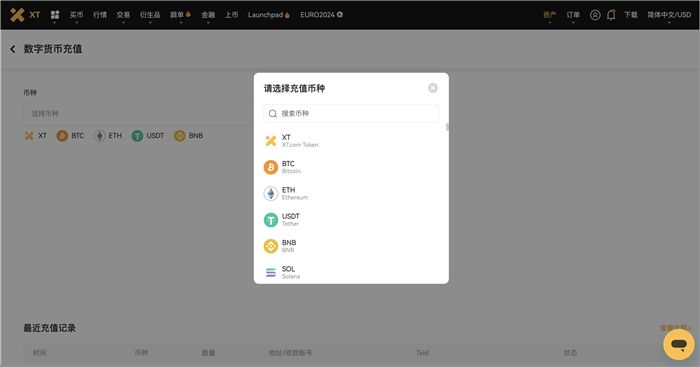Open the apps grid menu icon
Image resolution: width=700 pixels, height=367 pixels.
pos(55,15)
